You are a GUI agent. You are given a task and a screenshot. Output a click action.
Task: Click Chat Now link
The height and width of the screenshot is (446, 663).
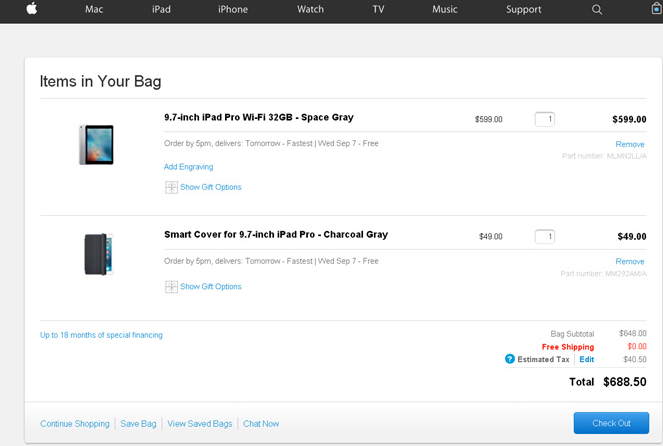tap(261, 424)
